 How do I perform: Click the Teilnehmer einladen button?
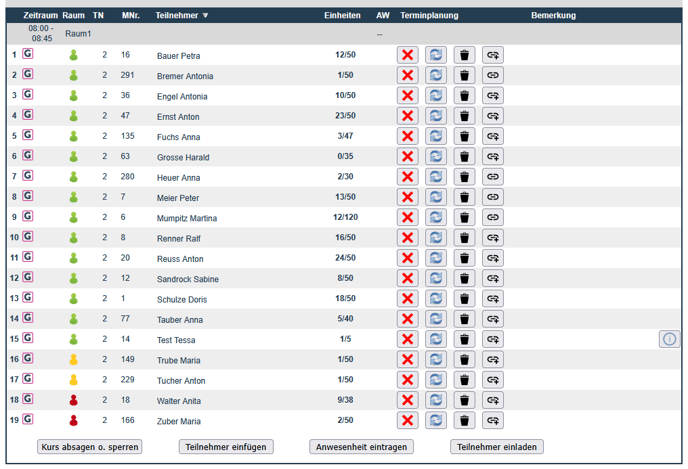(x=497, y=447)
